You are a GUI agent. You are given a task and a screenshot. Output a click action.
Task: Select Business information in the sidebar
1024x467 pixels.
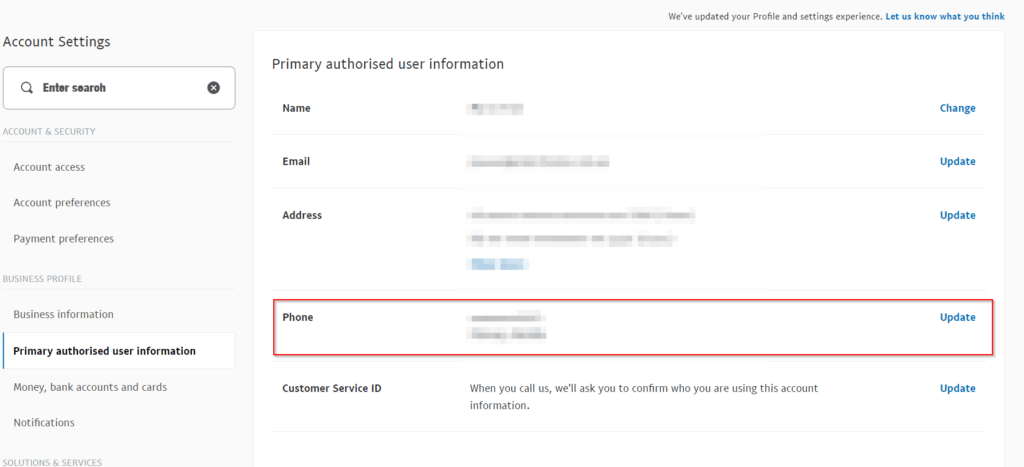coord(63,314)
